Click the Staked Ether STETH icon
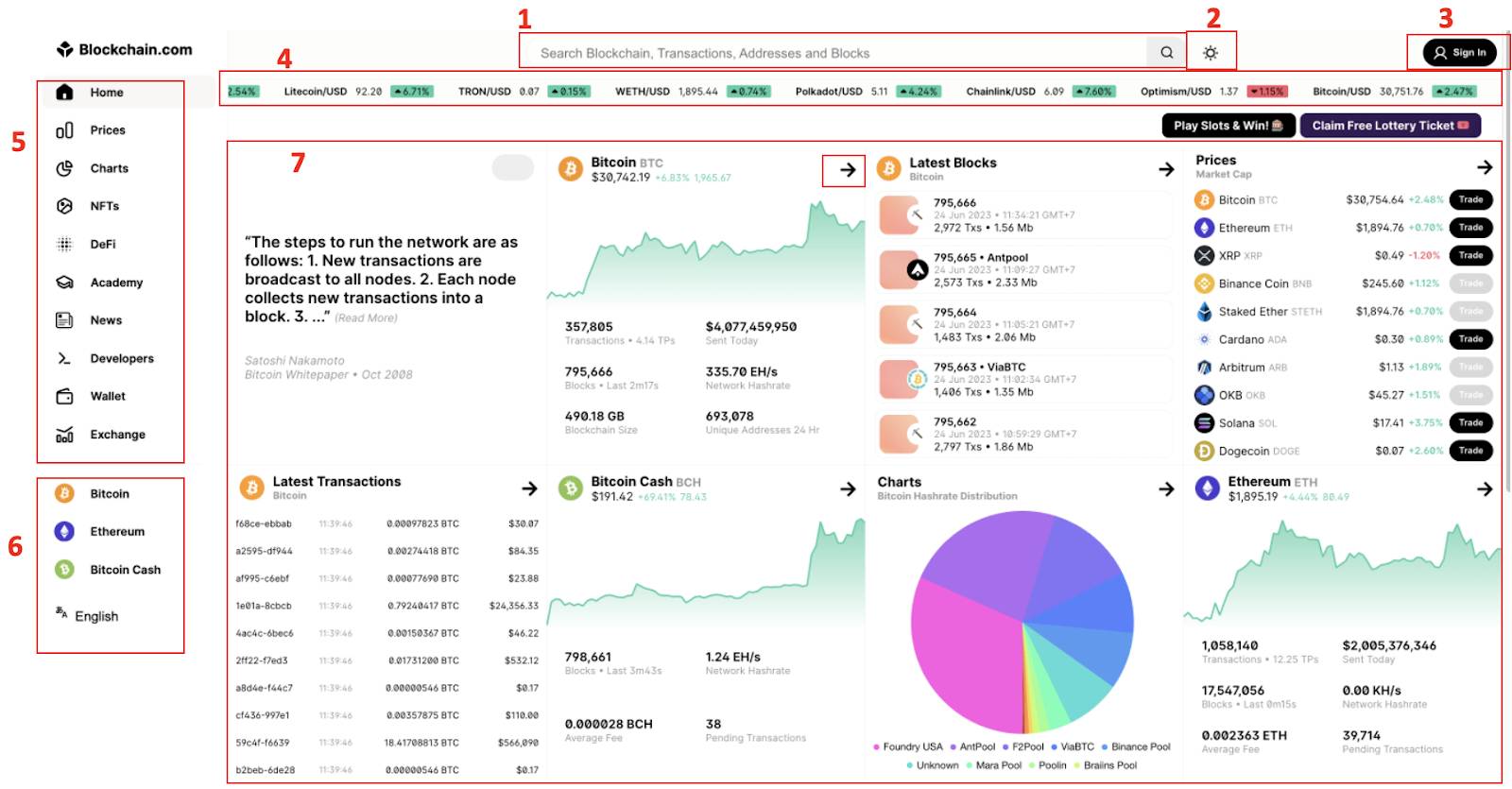1512x789 pixels. click(1204, 311)
